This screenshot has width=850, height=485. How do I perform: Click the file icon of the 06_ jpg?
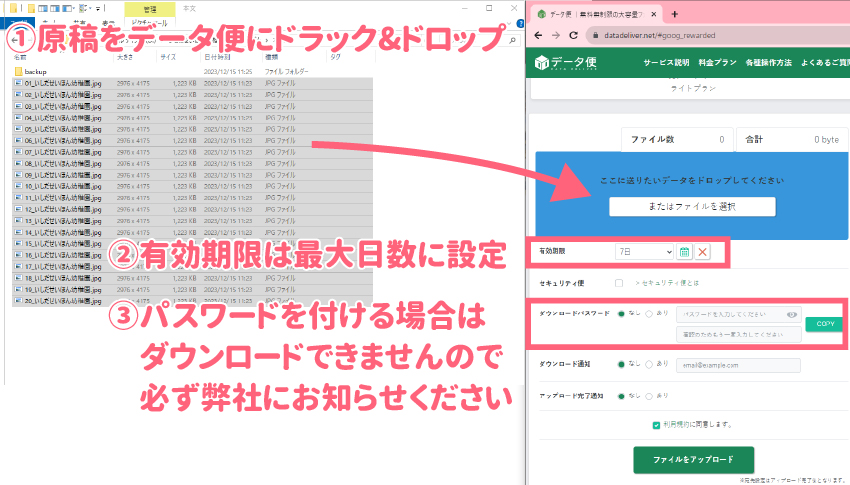click(18, 140)
